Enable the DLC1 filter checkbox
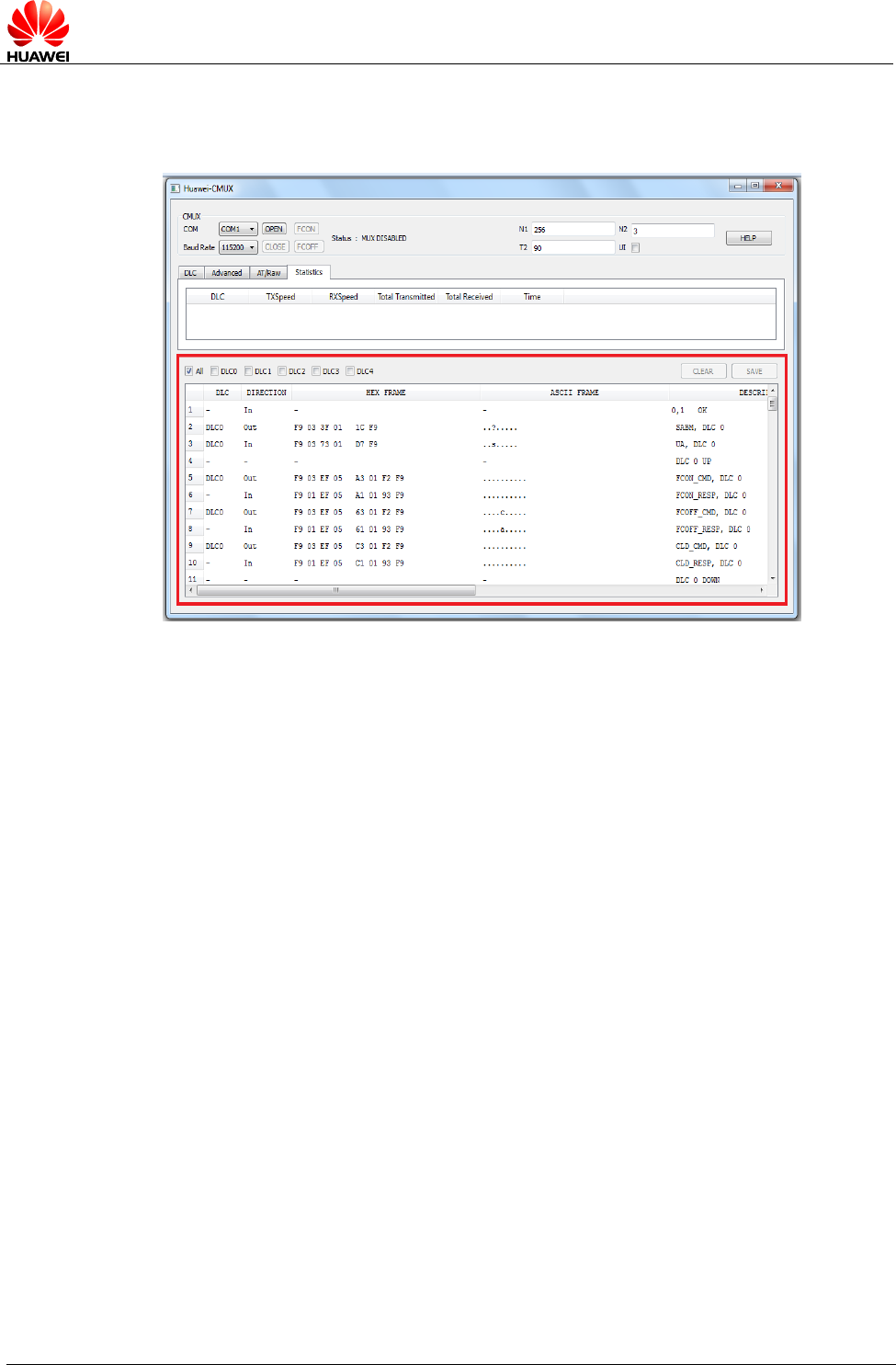896x1365 pixels. pos(248,371)
